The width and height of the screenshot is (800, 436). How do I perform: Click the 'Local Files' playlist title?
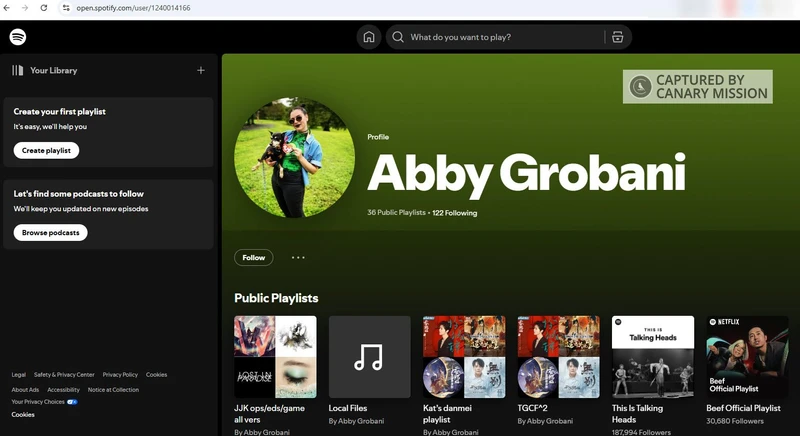pos(348,408)
